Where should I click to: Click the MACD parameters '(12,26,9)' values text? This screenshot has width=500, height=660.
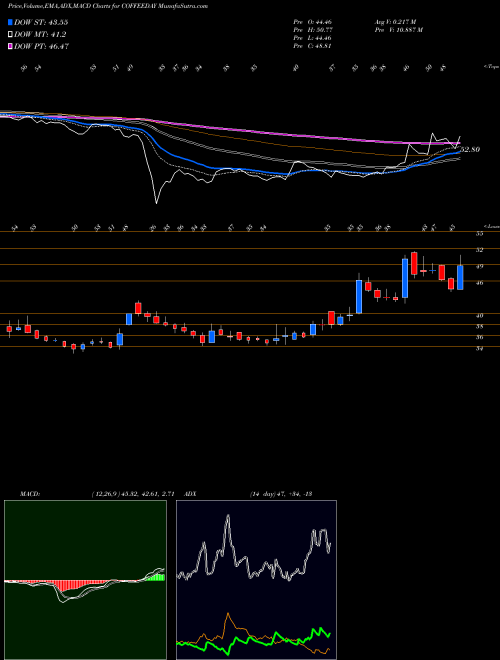click(x=133, y=494)
